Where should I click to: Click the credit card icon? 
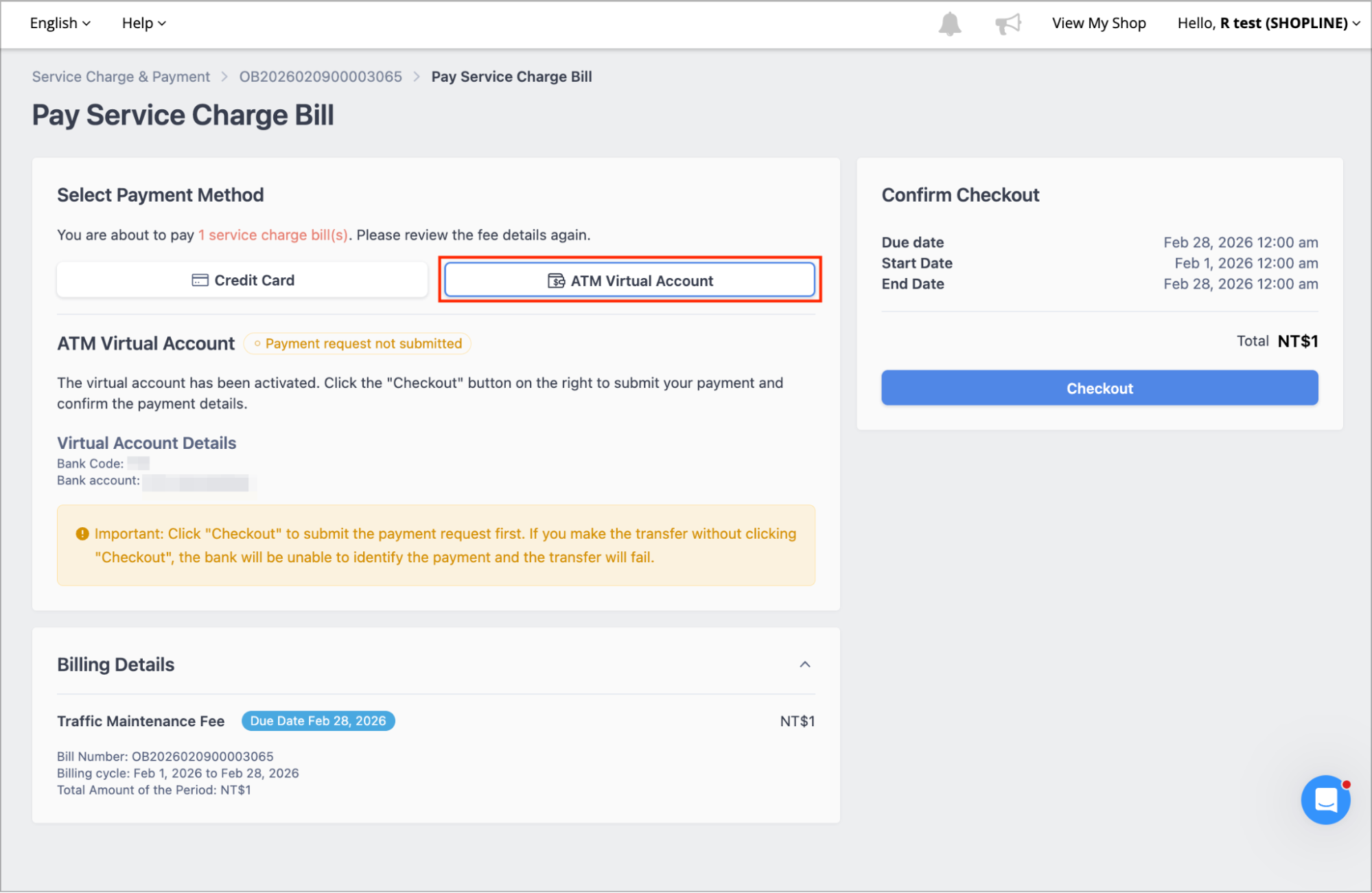[x=200, y=280]
